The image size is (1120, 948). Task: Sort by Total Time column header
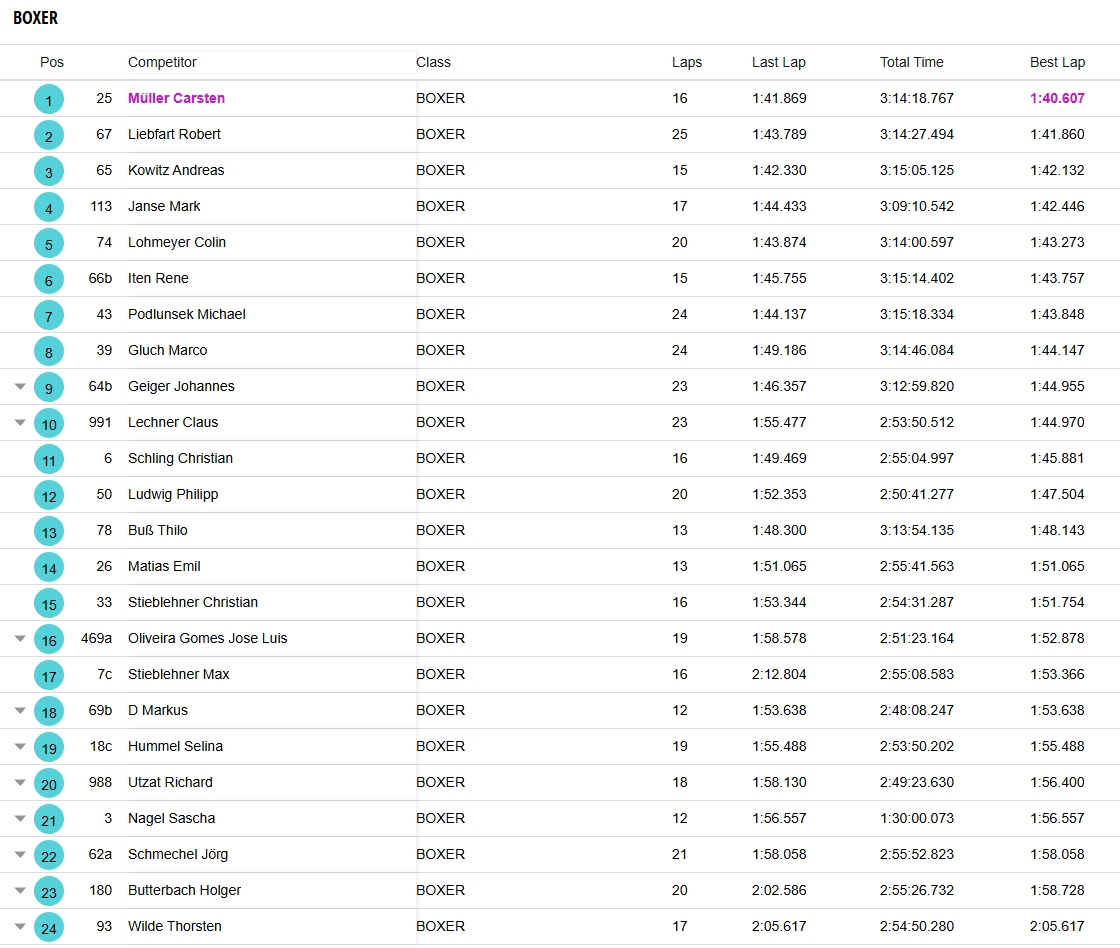pos(911,62)
